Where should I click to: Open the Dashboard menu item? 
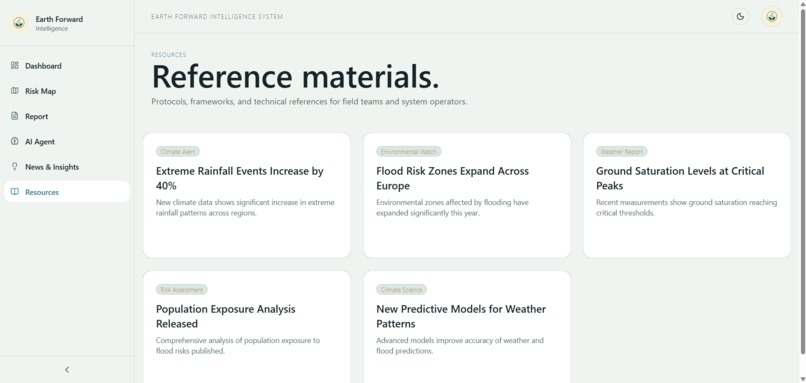point(67,66)
